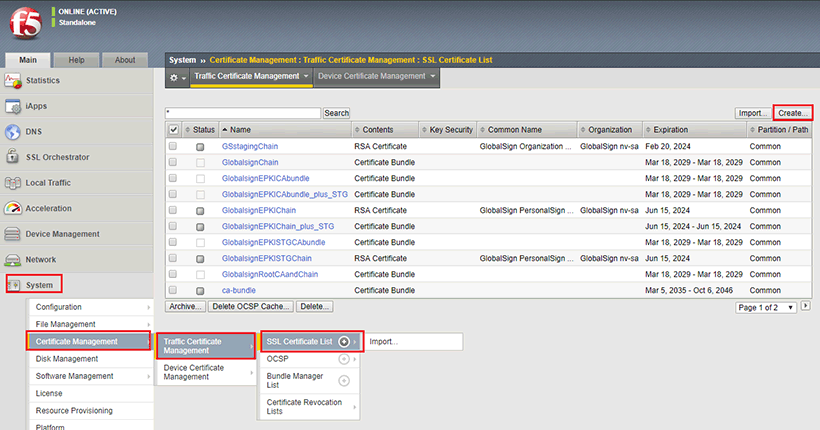Click the plus icon beside OCSP
The width and height of the screenshot is (820, 430).
(x=344, y=359)
